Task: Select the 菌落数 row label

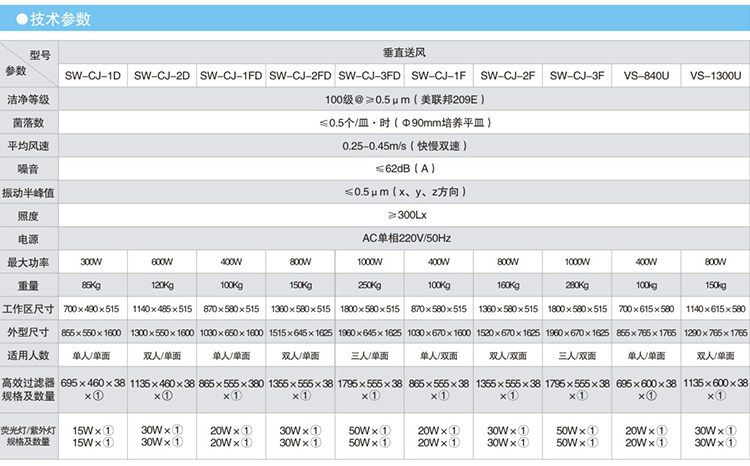Action: [x=28, y=123]
